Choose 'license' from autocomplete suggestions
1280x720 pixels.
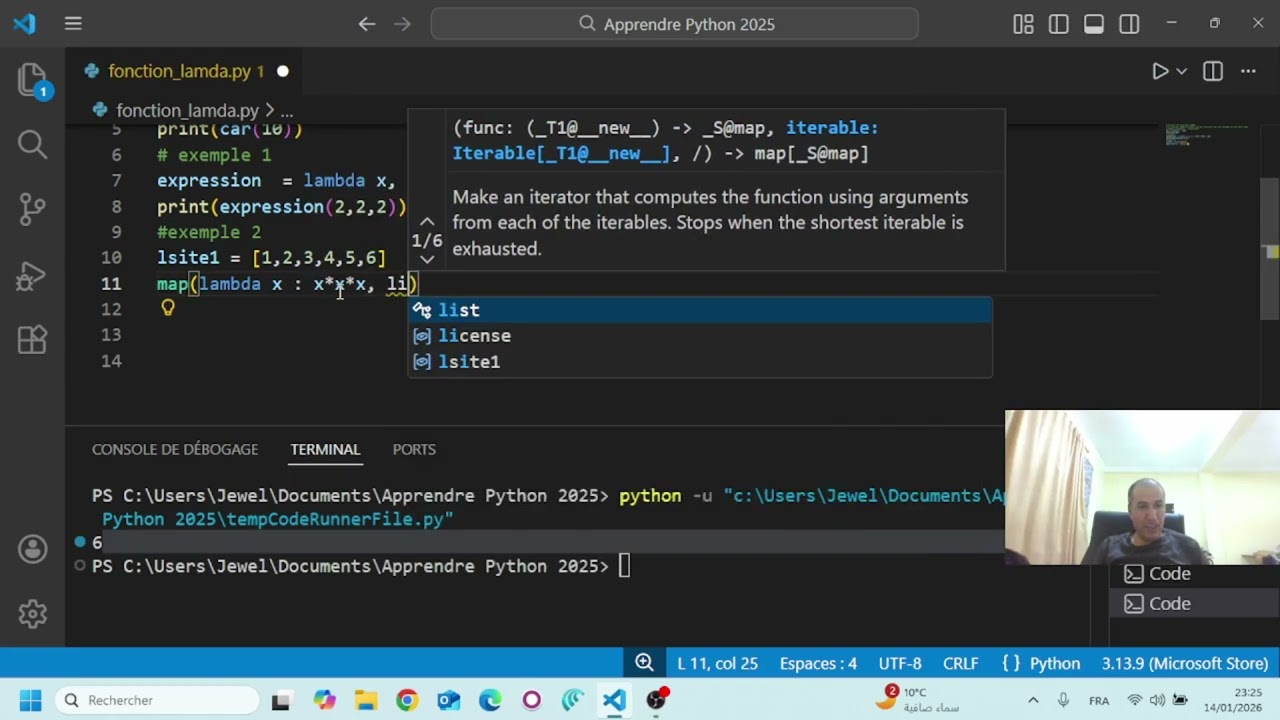pos(700,336)
